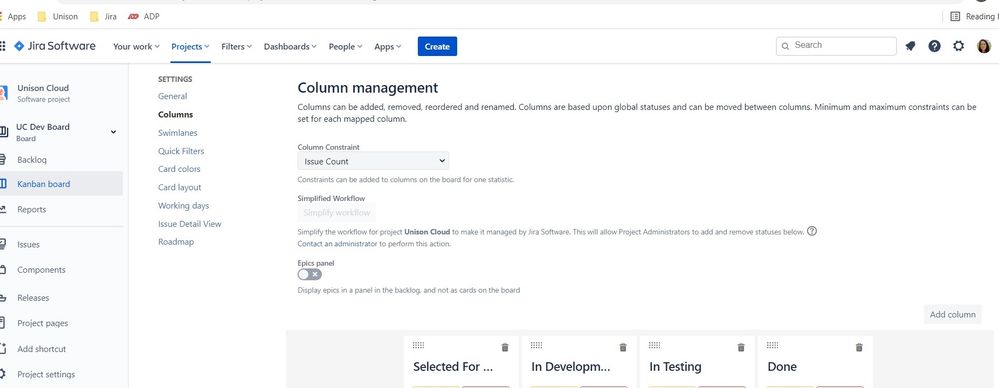This screenshot has width=999, height=388.
Task: Delete the Done column via trash icon
Action: (x=859, y=347)
